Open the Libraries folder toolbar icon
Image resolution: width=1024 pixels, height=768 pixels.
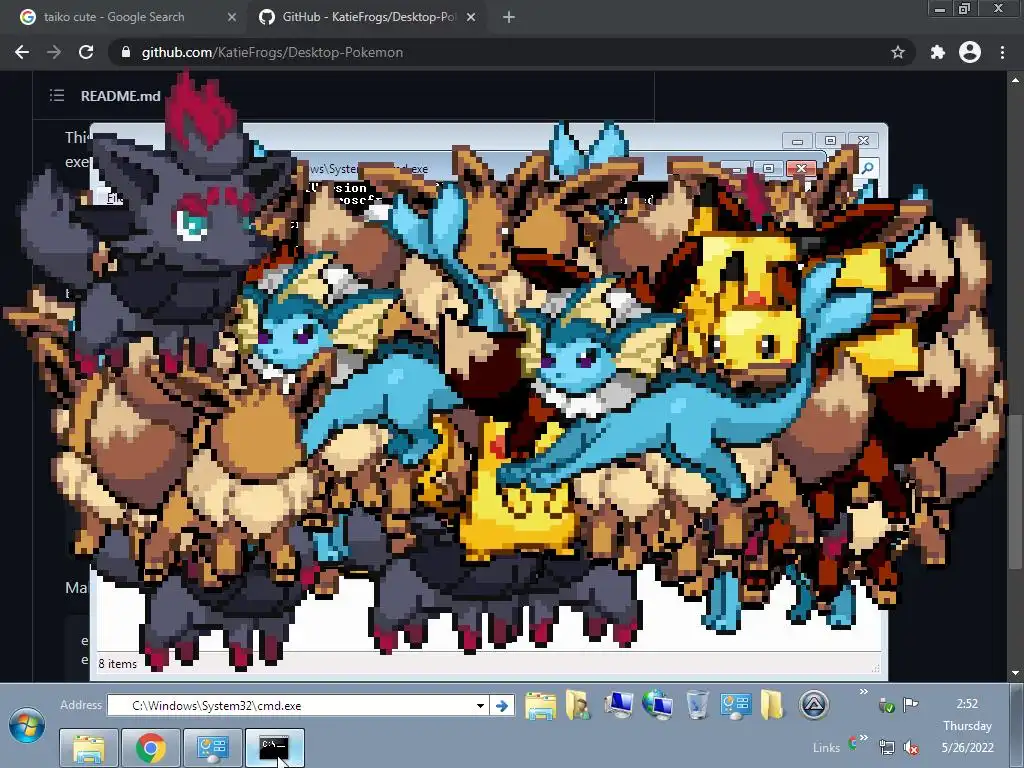540,705
